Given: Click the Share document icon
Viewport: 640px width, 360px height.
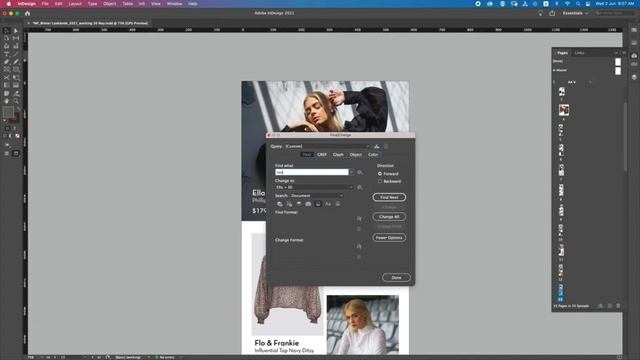Looking at the screenshot, I should tap(552, 13).
